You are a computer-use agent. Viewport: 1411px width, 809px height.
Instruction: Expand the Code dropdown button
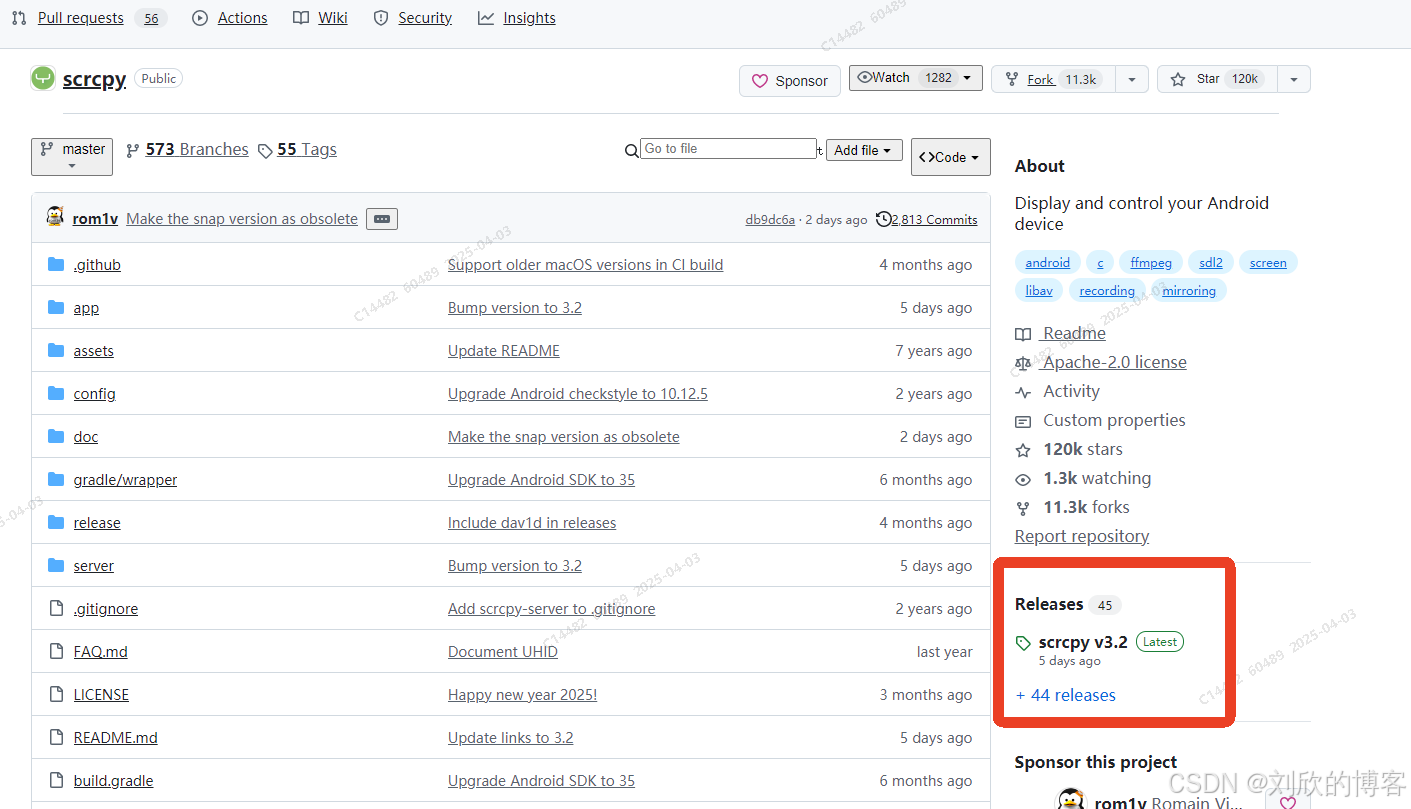(x=951, y=157)
